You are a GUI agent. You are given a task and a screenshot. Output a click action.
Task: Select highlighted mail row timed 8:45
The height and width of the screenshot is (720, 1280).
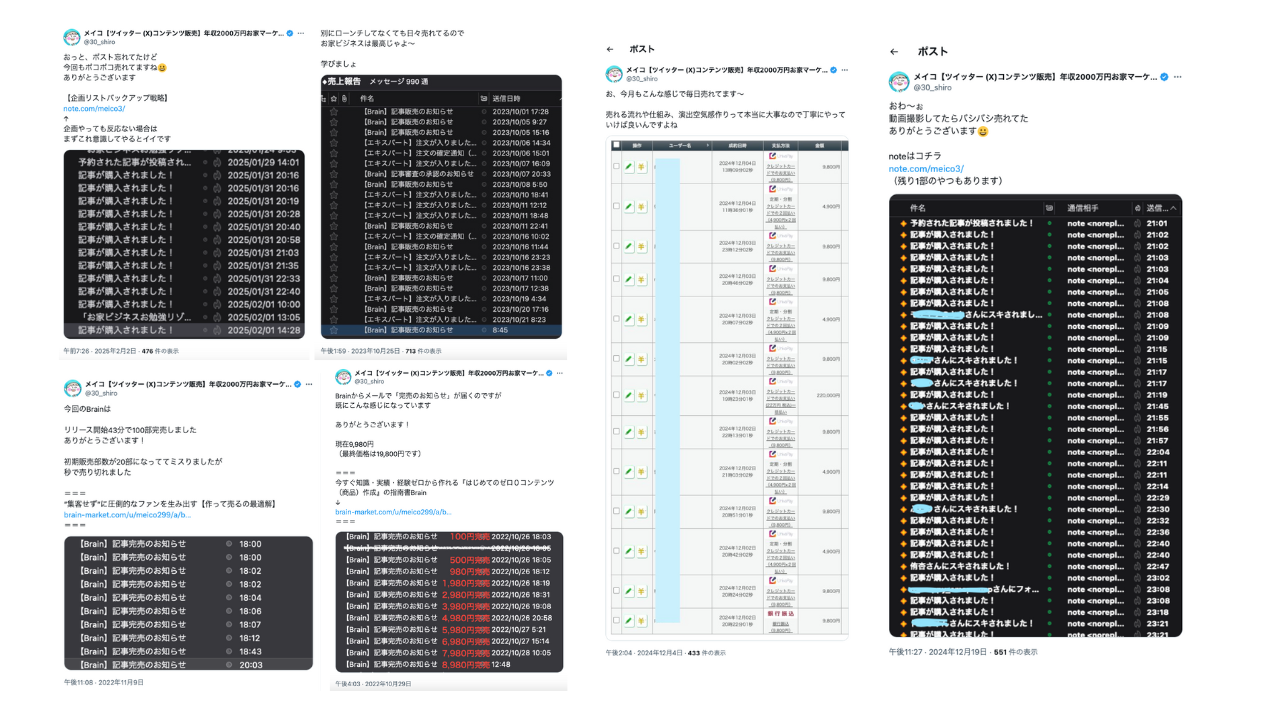point(441,330)
